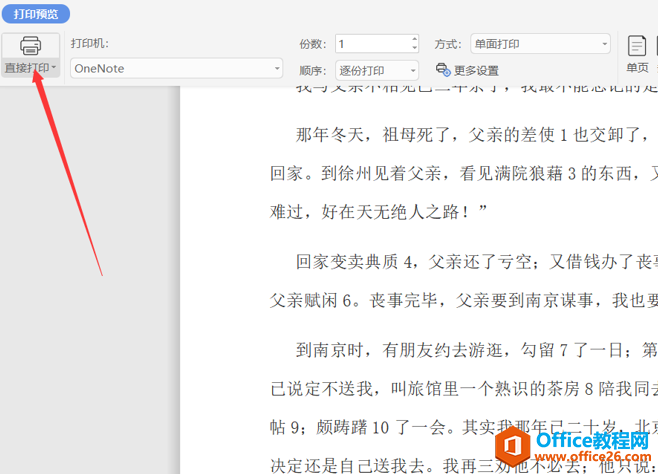Screen dimensions: 658x474
Task: Click the www.office26.com link
Action: point(593,456)
